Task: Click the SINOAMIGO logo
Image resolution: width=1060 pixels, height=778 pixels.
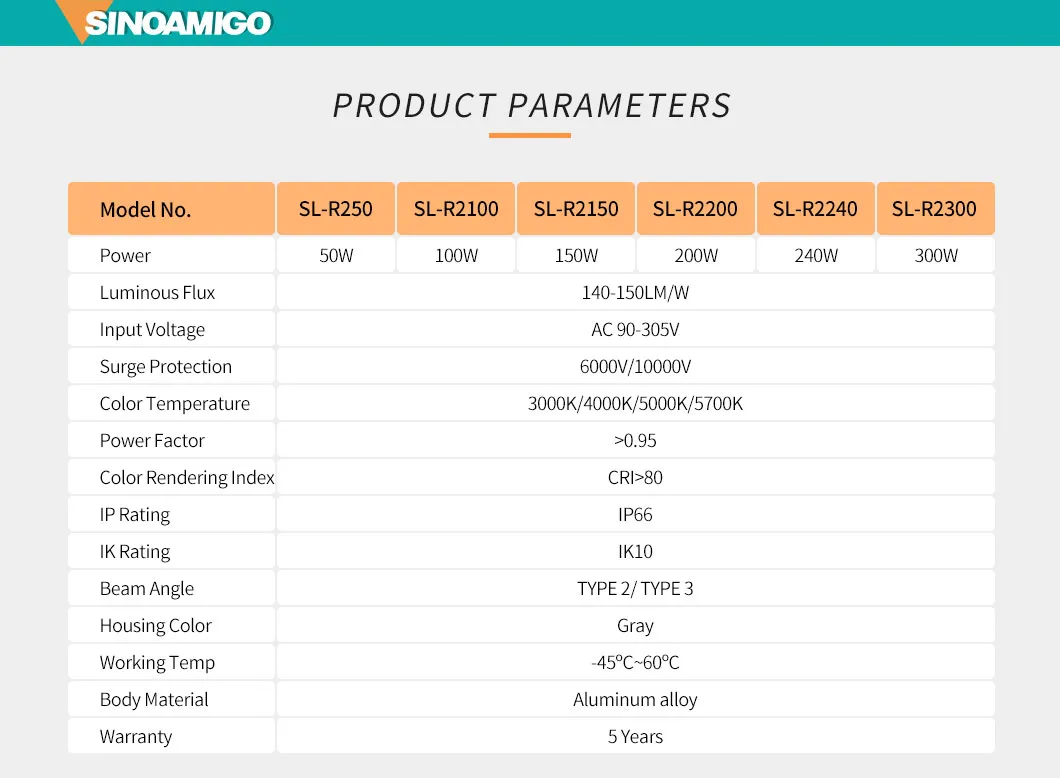Action: (177, 23)
